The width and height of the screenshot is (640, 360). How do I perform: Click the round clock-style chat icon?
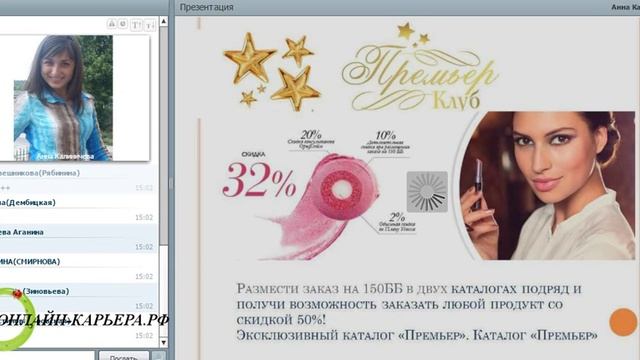coord(122,24)
